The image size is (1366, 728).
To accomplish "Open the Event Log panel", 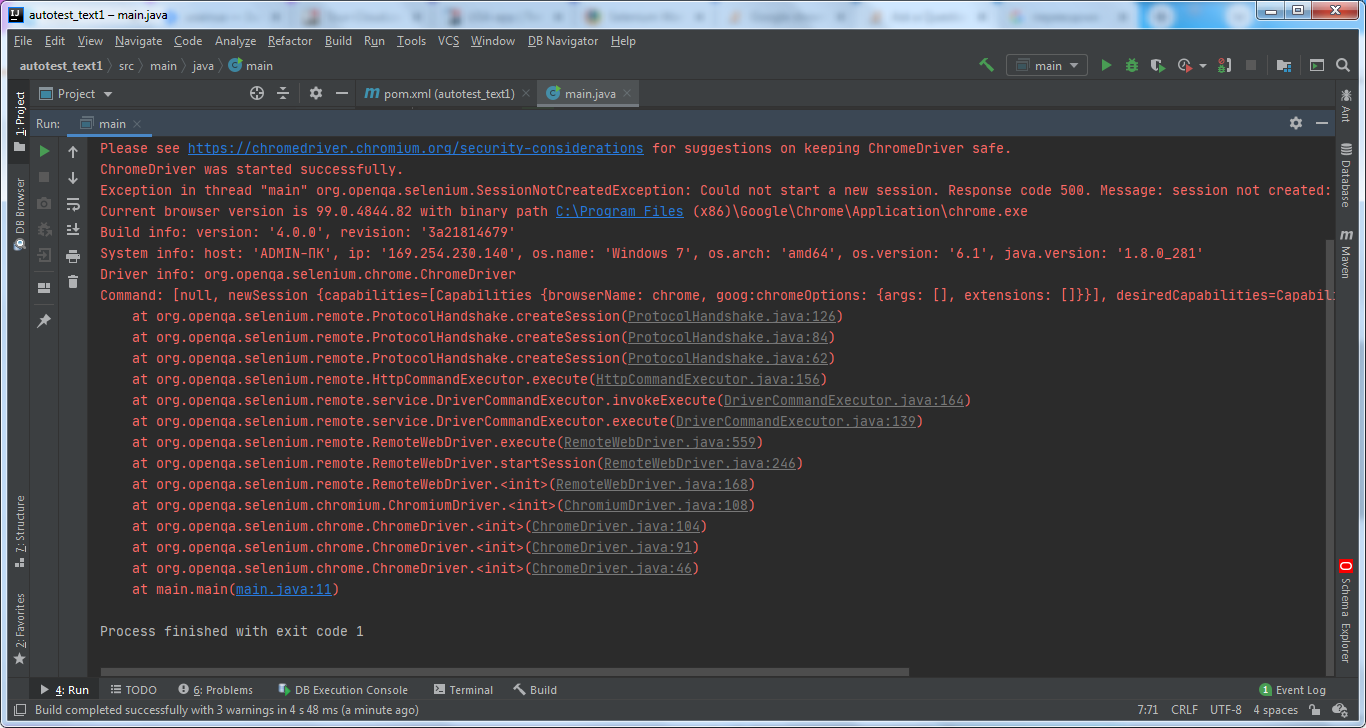I will pyautogui.click(x=1293, y=690).
